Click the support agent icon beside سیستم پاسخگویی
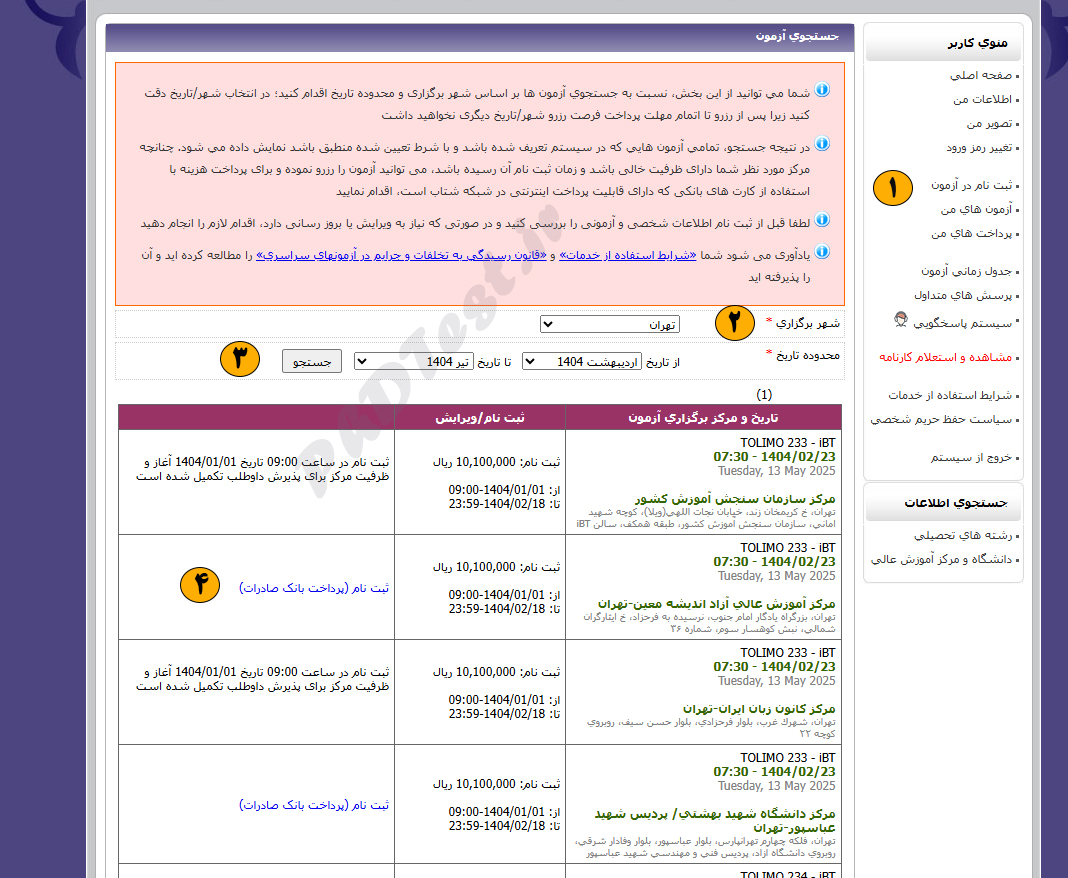Image resolution: width=1068 pixels, height=878 pixels. coord(901,319)
